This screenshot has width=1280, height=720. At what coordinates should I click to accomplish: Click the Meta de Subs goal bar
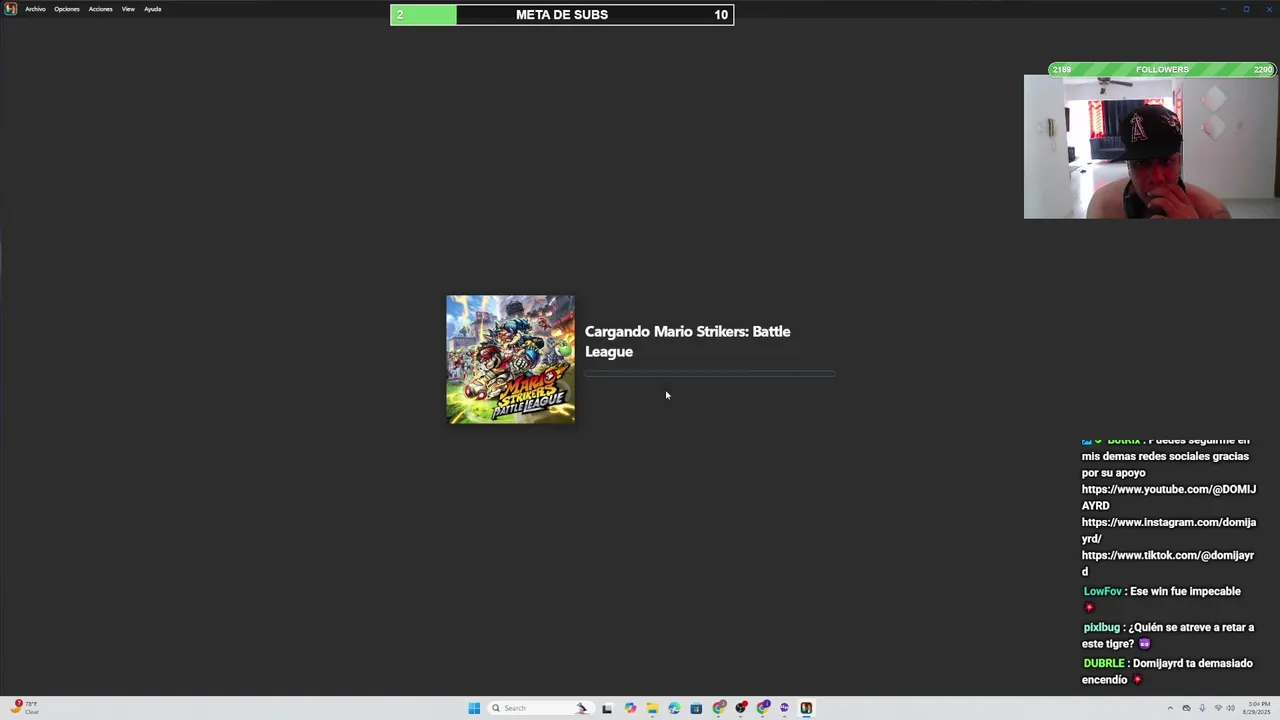click(x=562, y=15)
